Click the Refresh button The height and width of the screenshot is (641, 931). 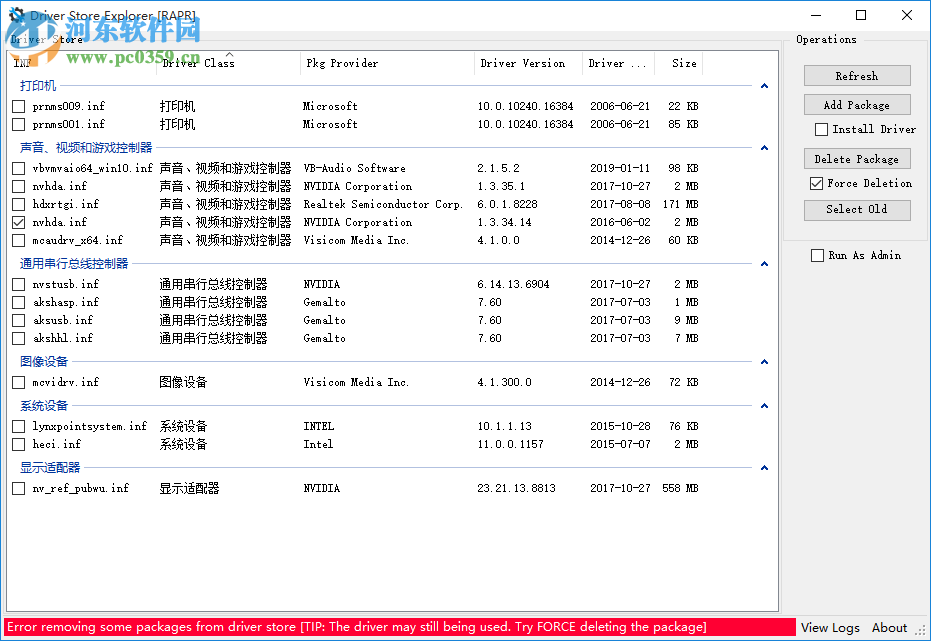pos(857,75)
